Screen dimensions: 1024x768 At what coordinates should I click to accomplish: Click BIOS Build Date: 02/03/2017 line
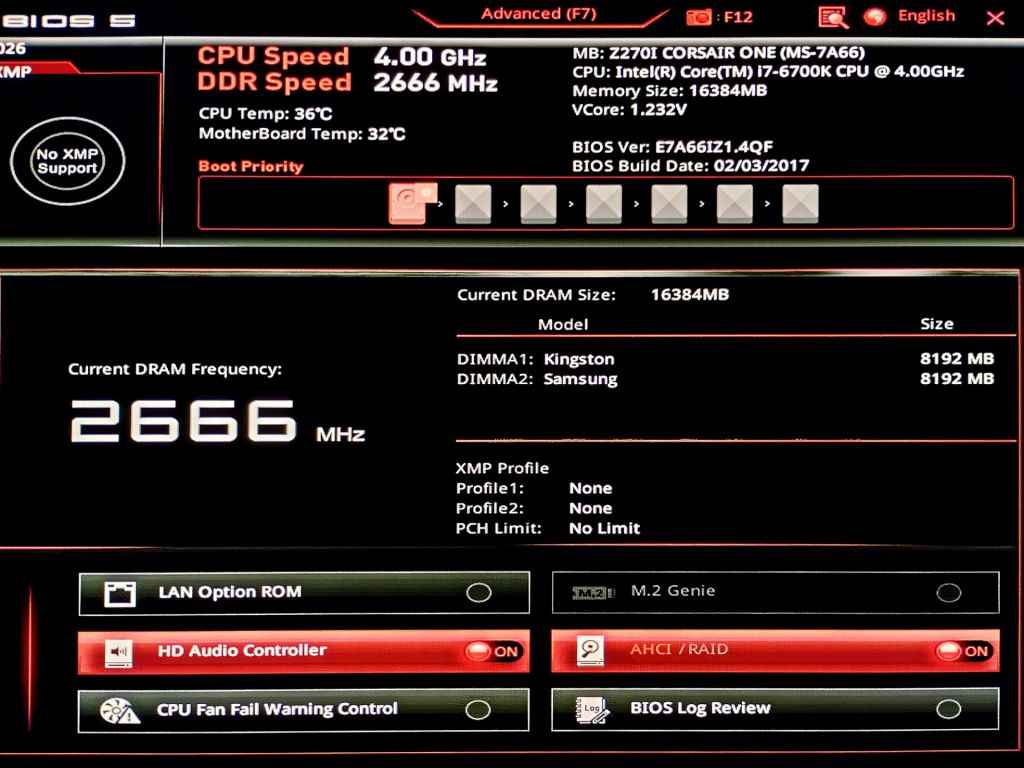point(690,166)
